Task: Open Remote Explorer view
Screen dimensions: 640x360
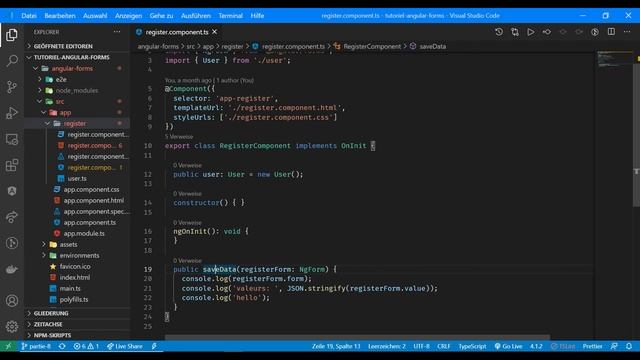Action: (x=12, y=139)
